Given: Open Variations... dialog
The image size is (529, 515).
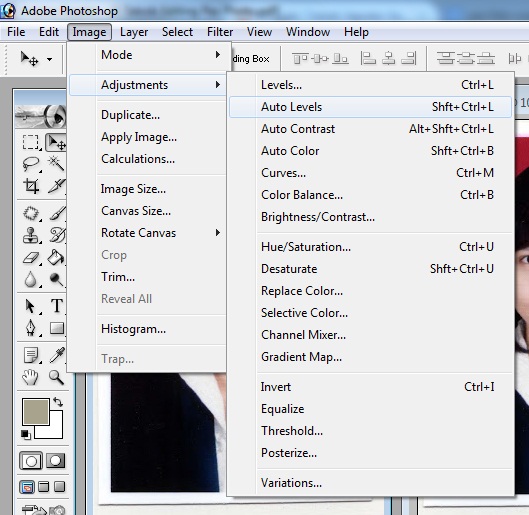Looking at the screenshot, I should coord(370,483).
